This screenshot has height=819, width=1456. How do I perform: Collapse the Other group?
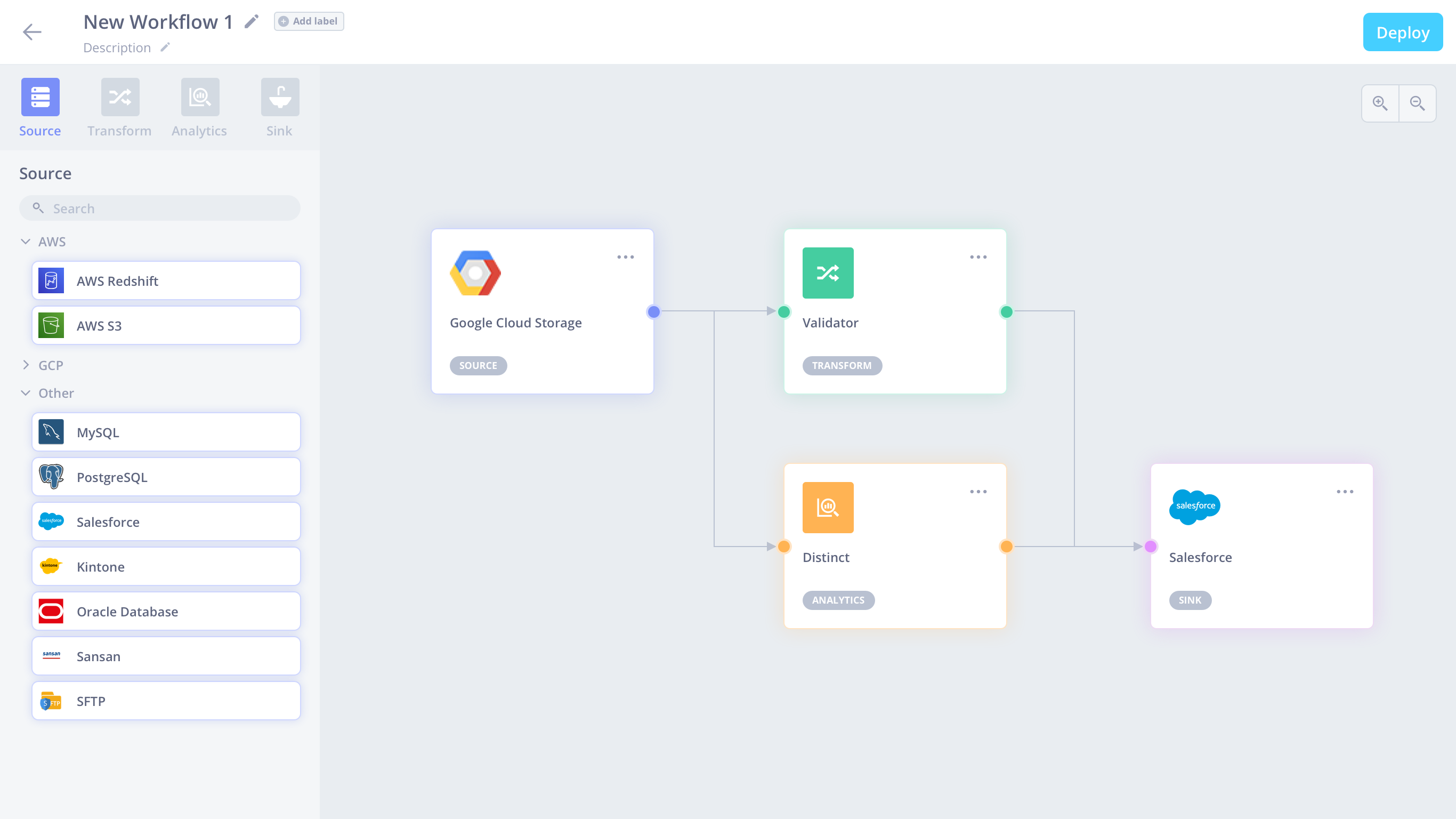[x=26, y=392]
